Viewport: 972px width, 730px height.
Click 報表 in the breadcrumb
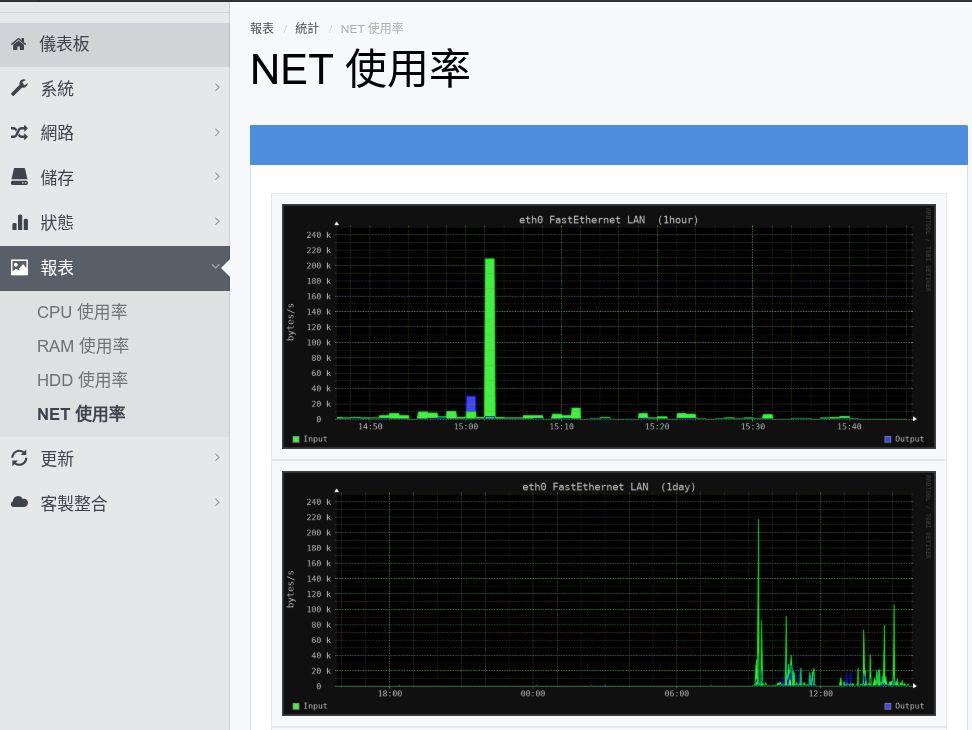[262, 29]
